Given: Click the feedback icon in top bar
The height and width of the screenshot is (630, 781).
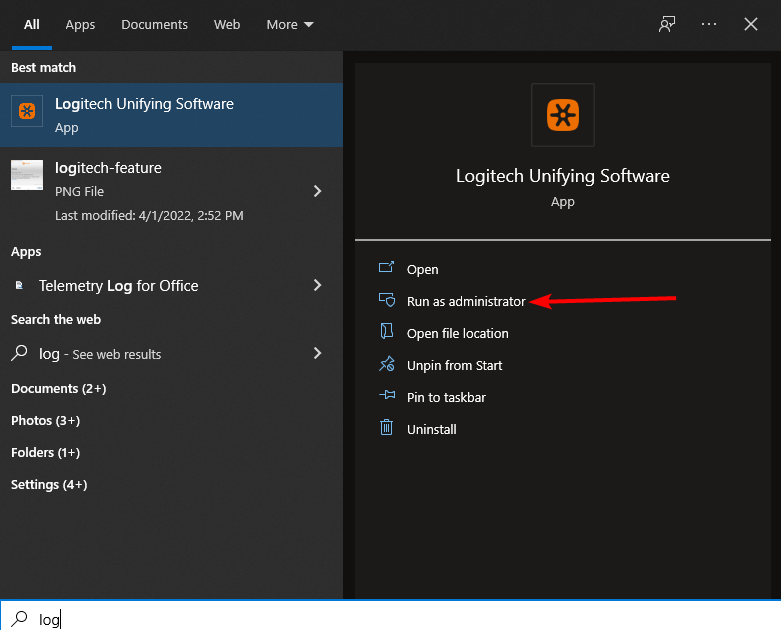Looking at the screenshot, I should pos(667,24).
